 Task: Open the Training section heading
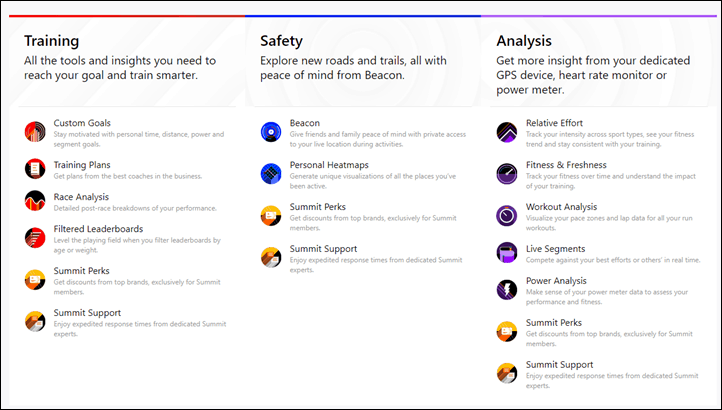(x=52, y=41)
